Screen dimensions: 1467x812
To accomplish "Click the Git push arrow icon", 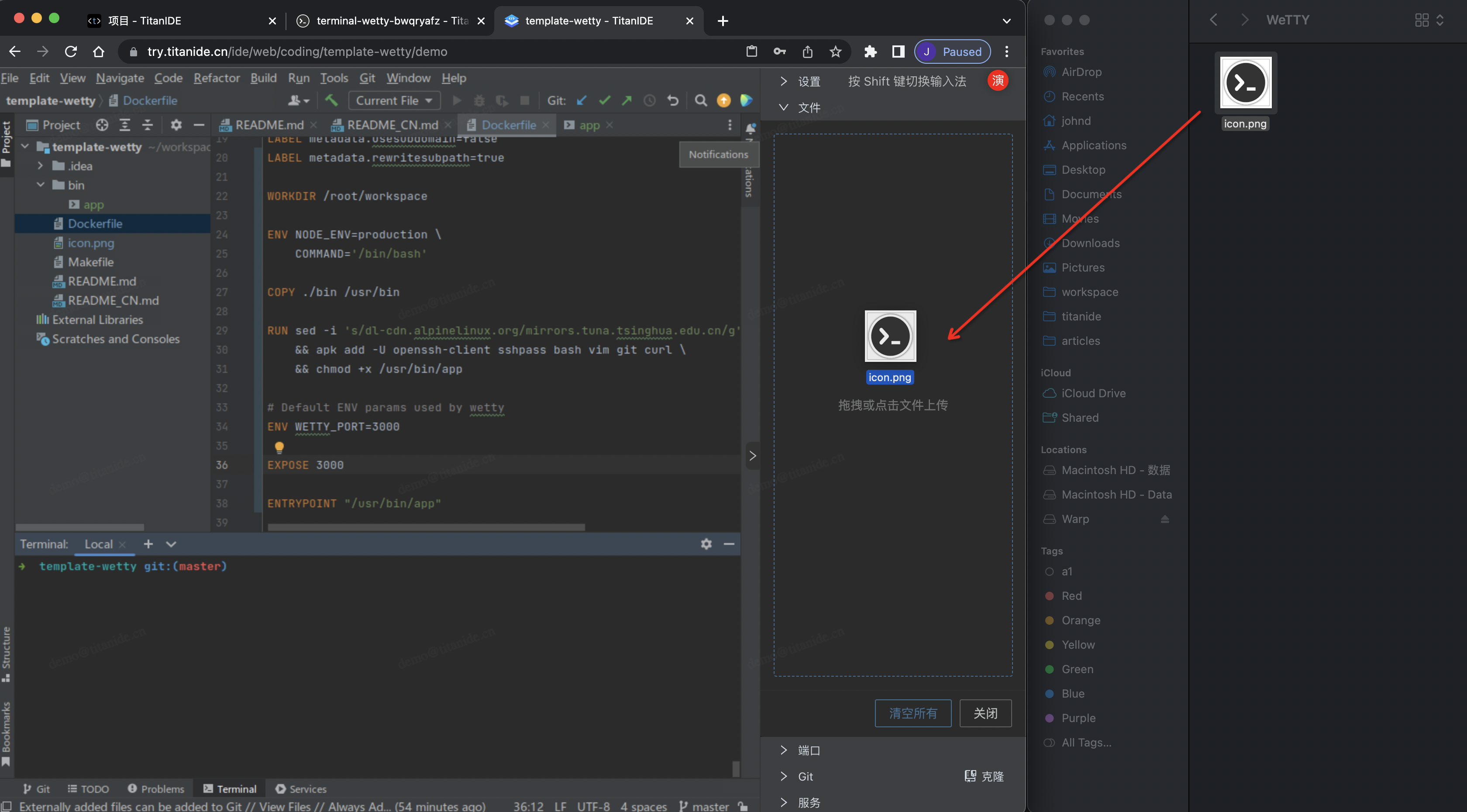I will click(x=627, y=100).
